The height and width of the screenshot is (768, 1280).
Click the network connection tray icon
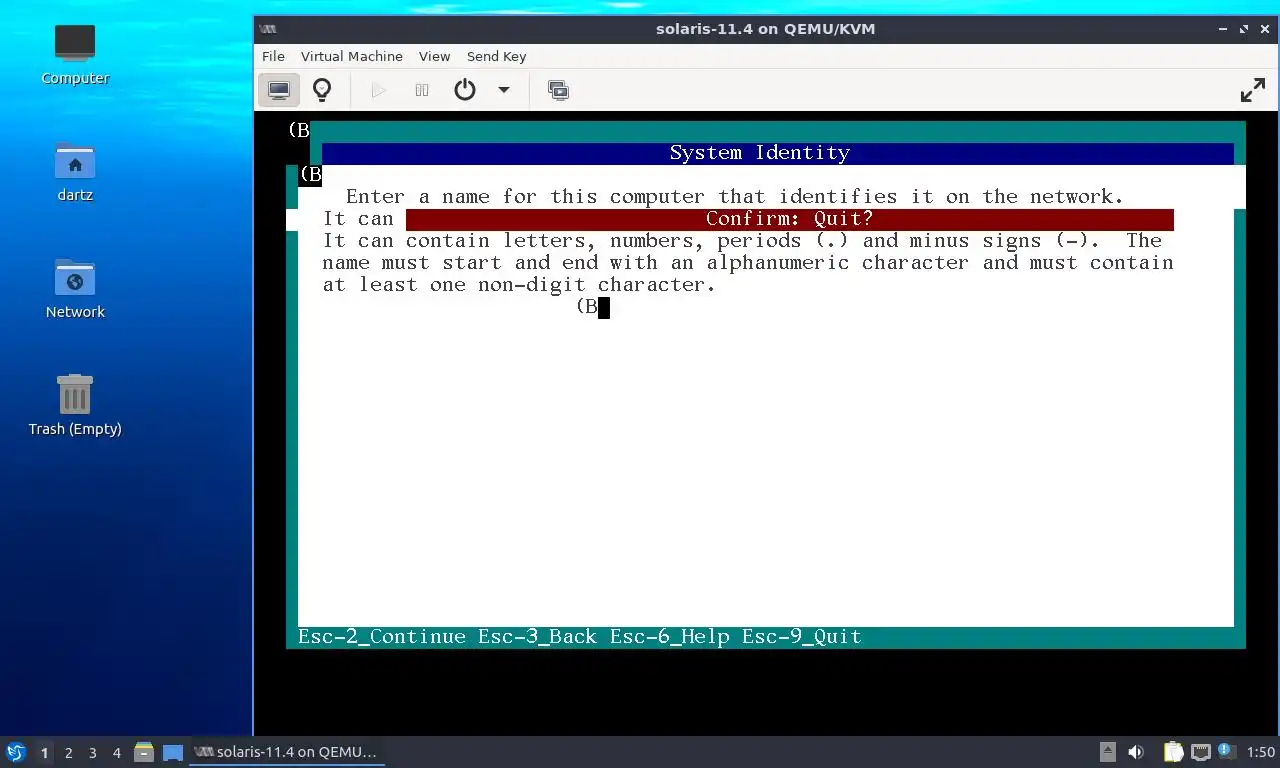click(1201, 752)
